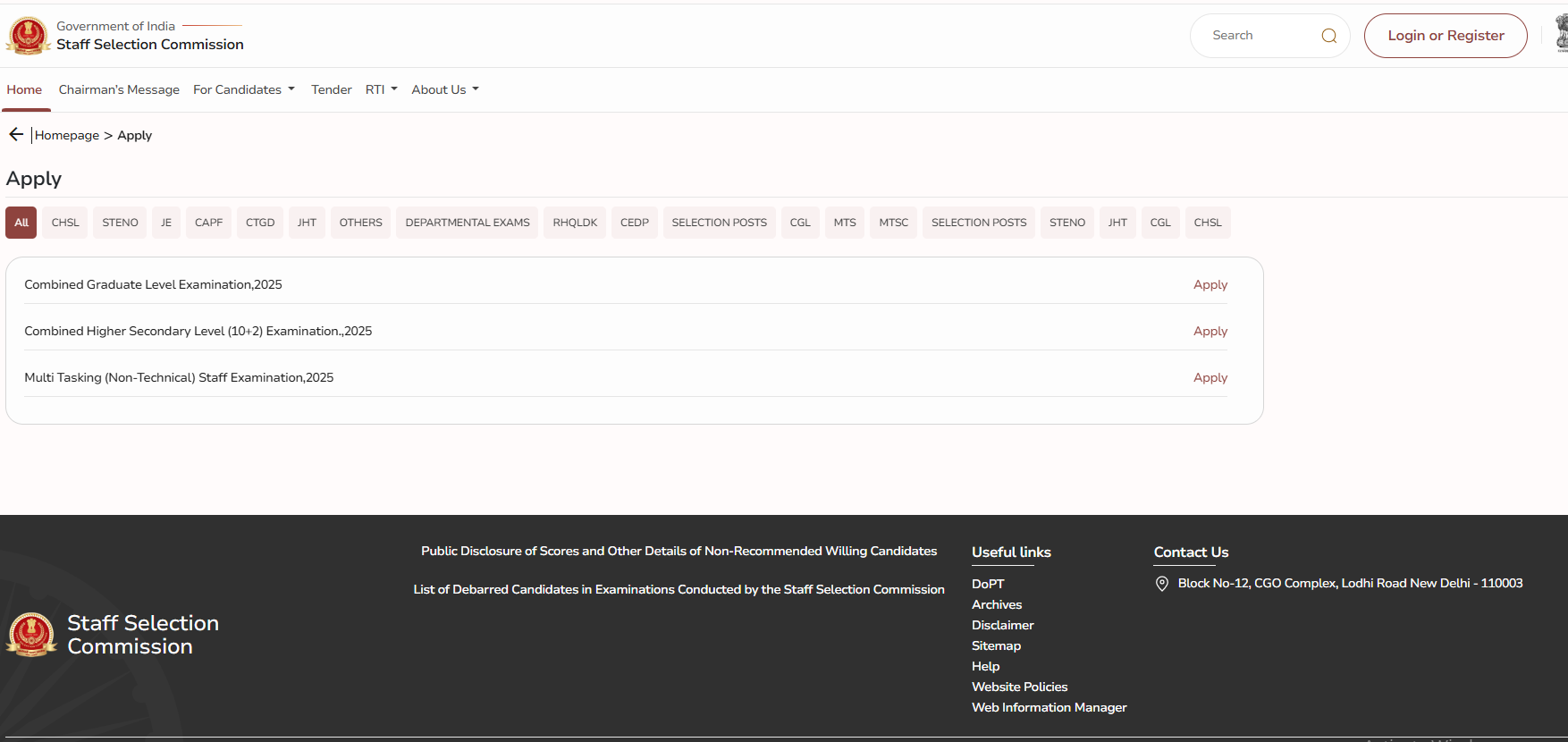Apply for Multi Tasking Staff Examination 2025
1568x742 pixels.
(x=1210, y=377)
